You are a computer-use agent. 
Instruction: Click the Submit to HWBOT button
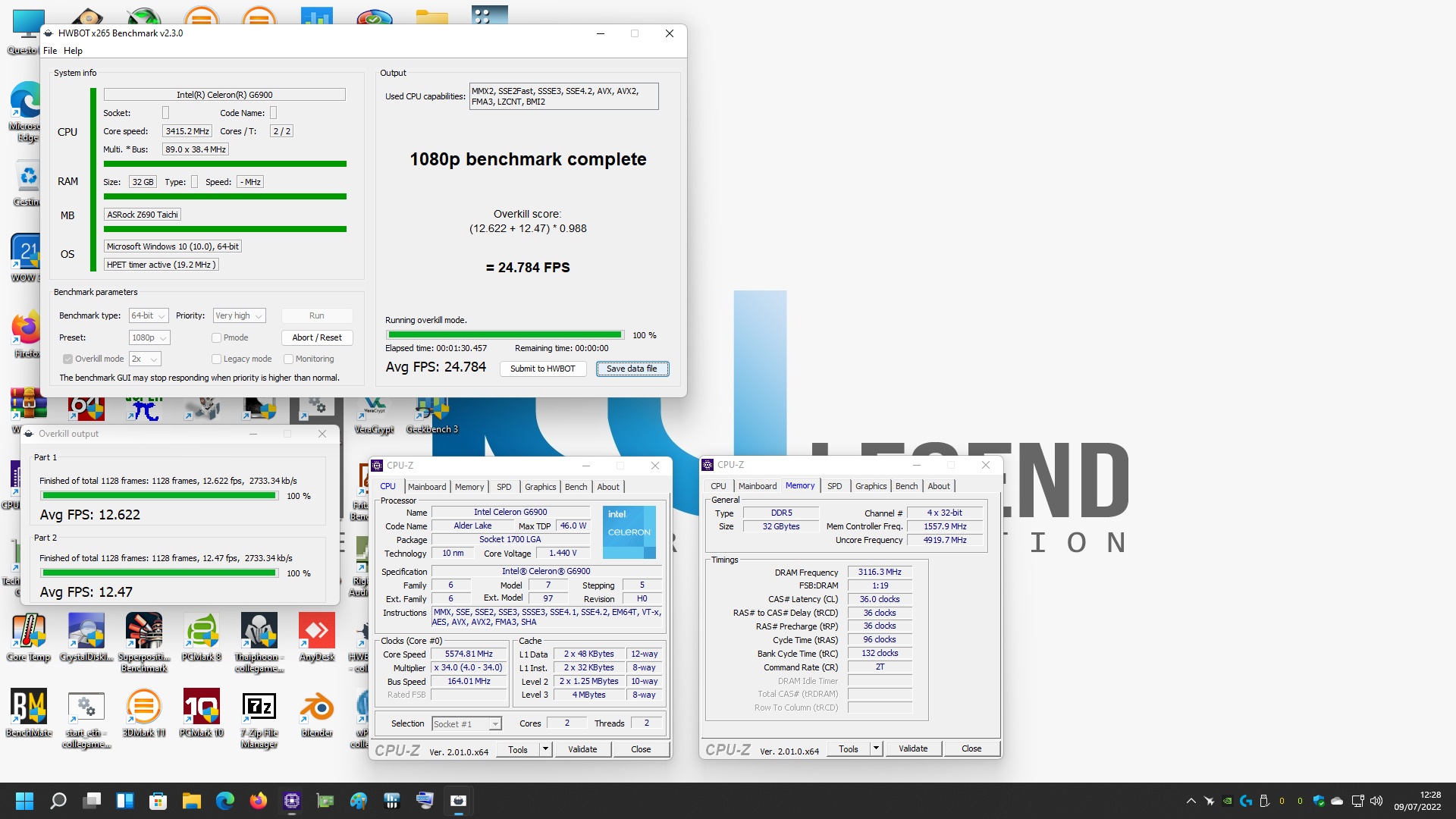542,369
